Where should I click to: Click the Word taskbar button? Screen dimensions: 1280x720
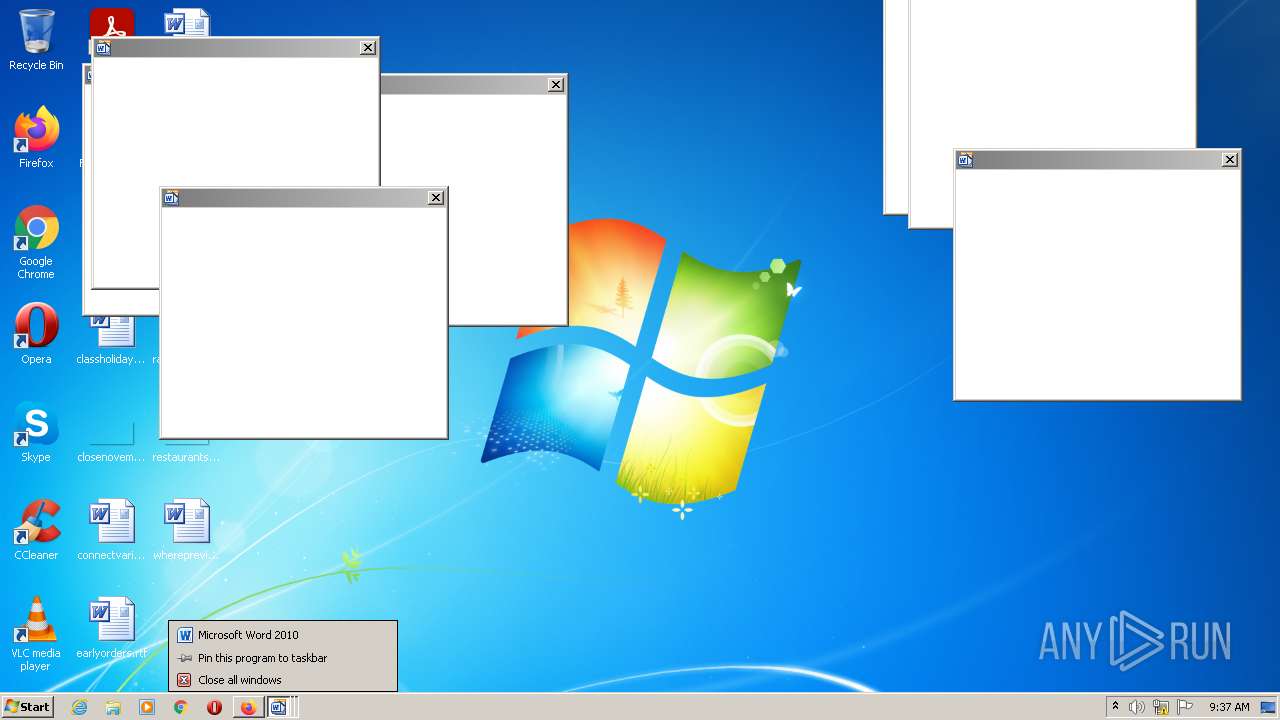click(x=280, y=707)
